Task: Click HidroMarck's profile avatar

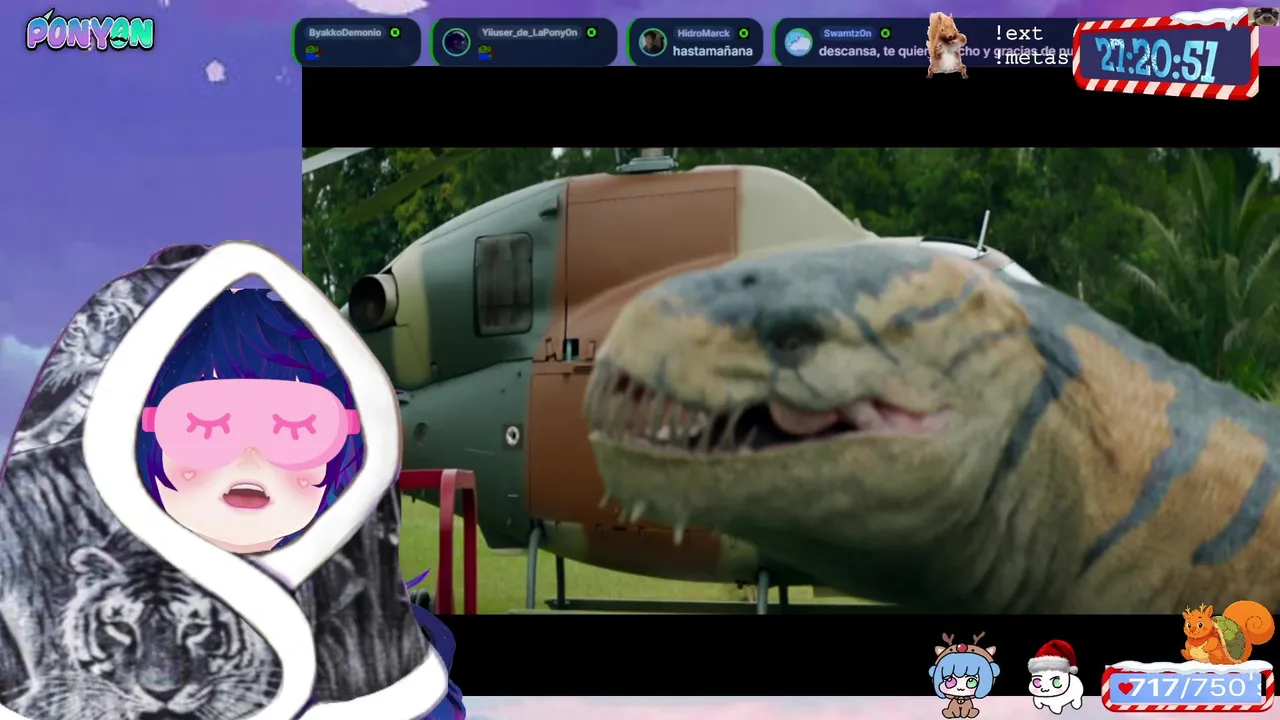Action: pyautogui.click(x=652, y=42)
